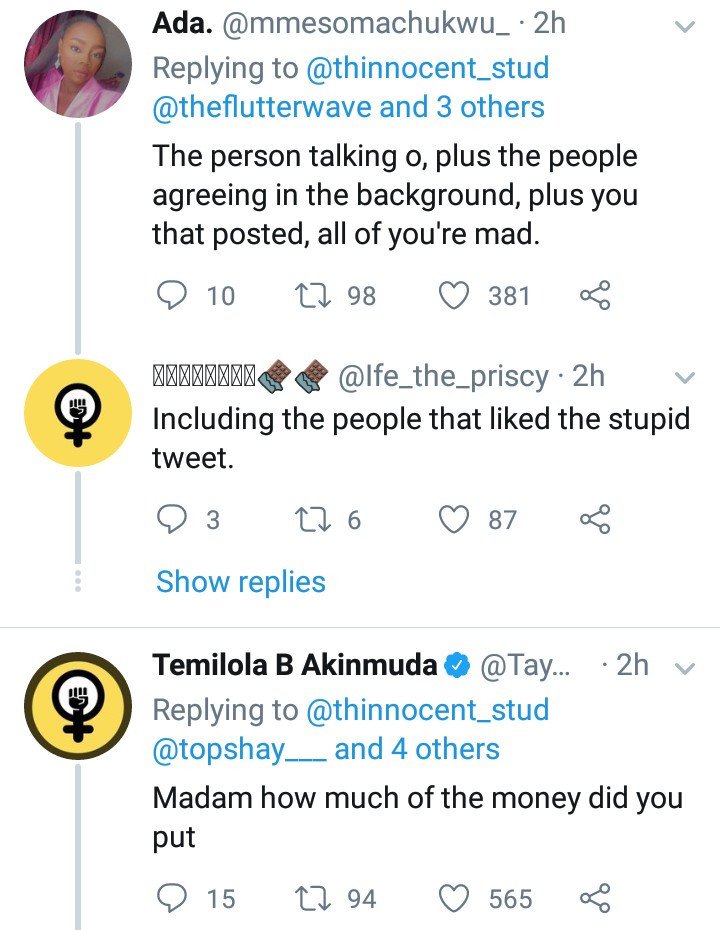Share Ife_the_priscy's tweet

(x=595, y=519)
